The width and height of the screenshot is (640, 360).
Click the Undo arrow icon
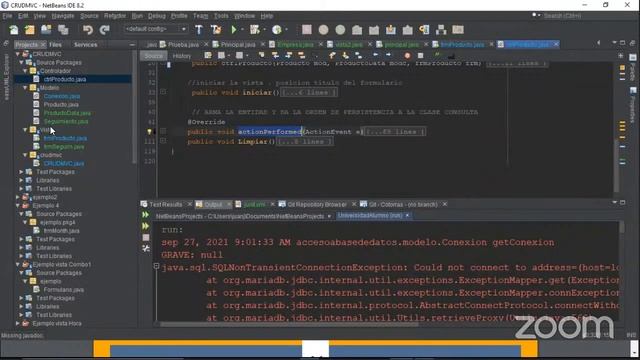coord(88,30)
